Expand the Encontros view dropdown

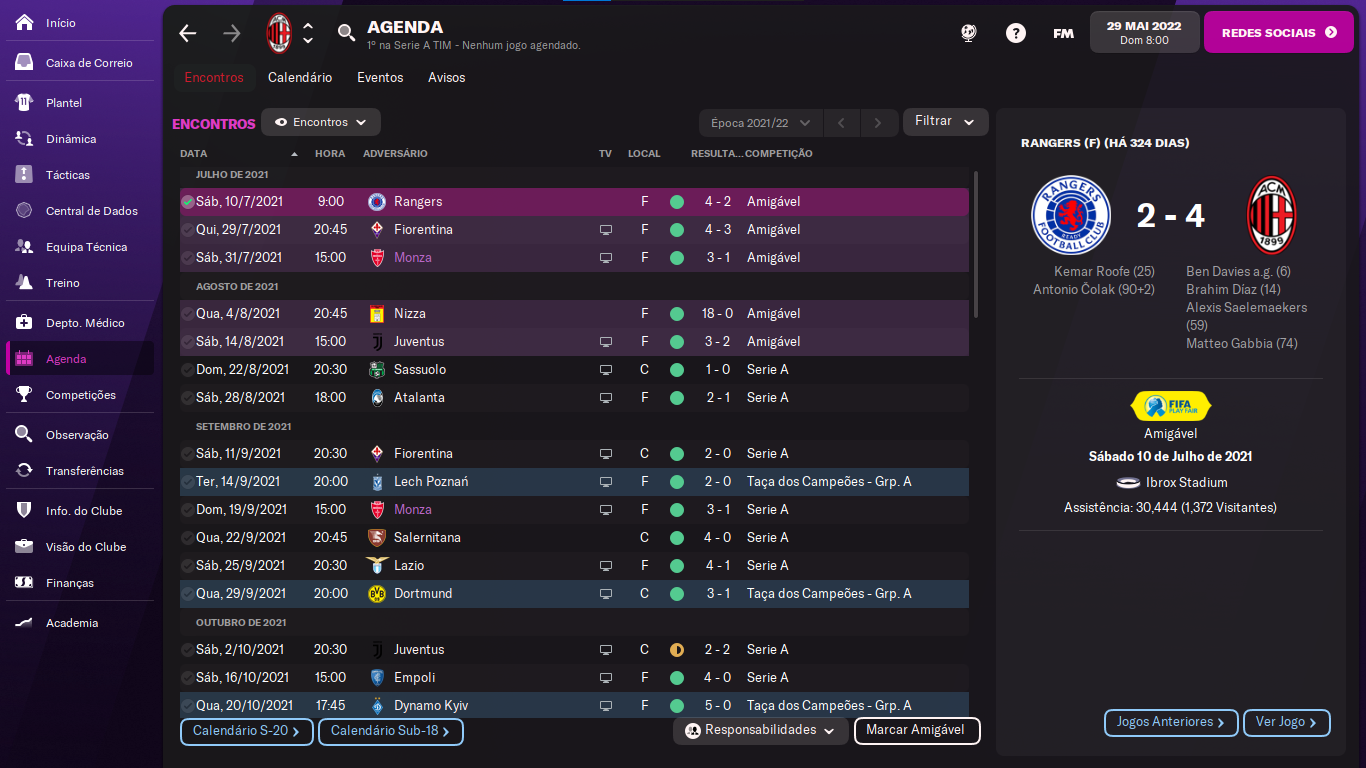coord(321,122)
